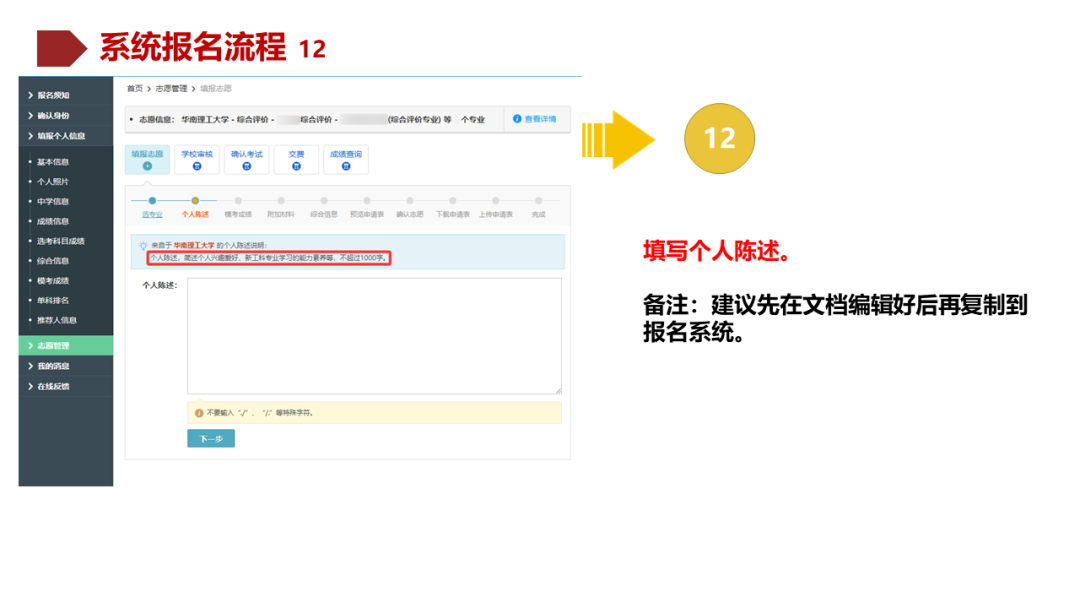Open the 查看详情 link
The height and width of the screenshot is (608, 1080).
(540, 119)
